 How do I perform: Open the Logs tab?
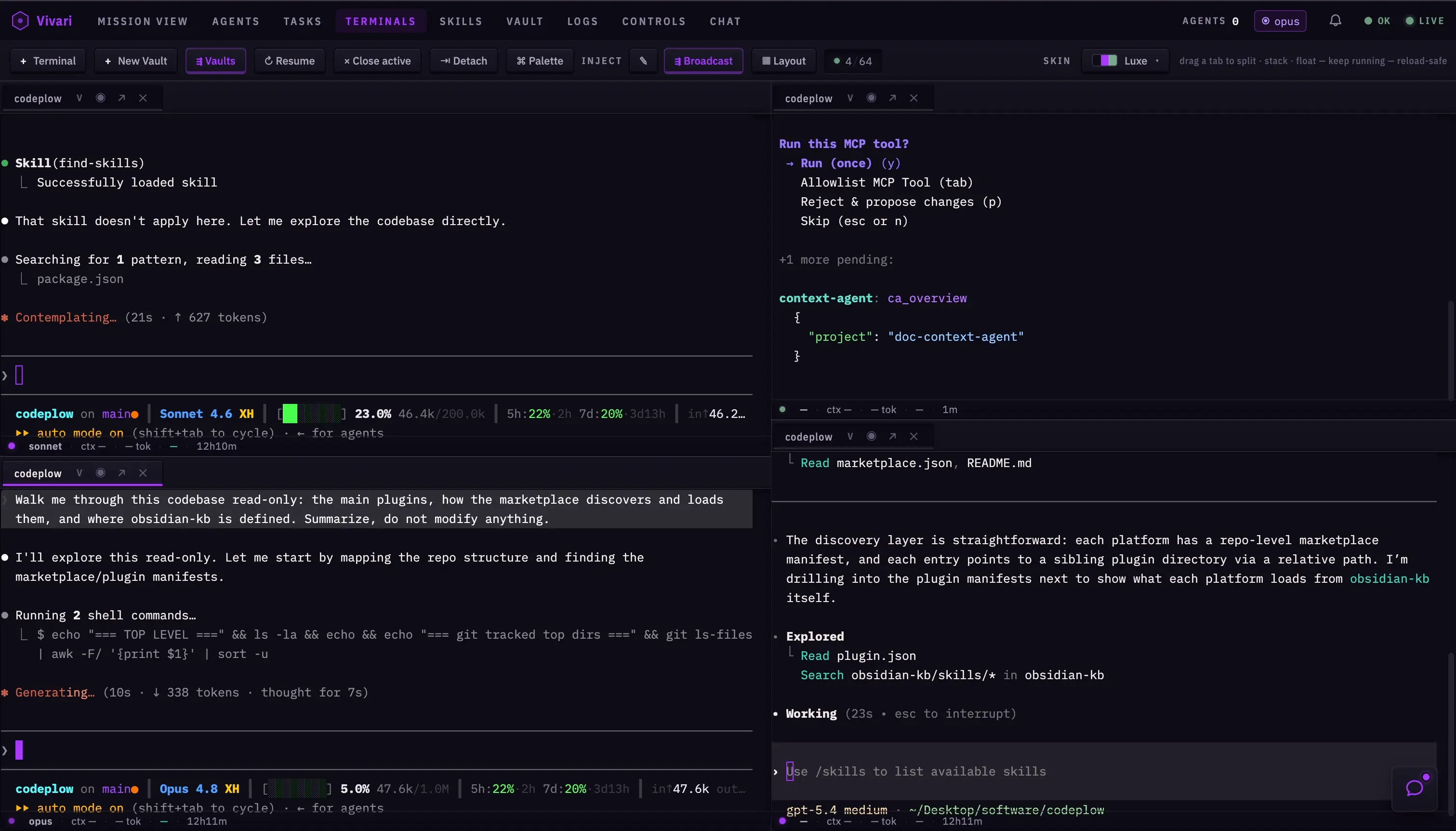582,21
